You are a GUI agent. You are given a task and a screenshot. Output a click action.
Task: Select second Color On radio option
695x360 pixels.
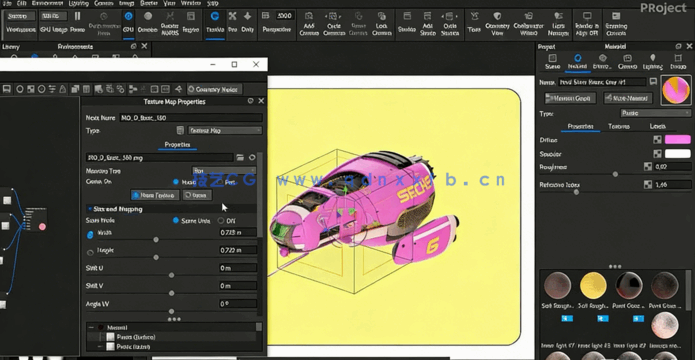219,182
